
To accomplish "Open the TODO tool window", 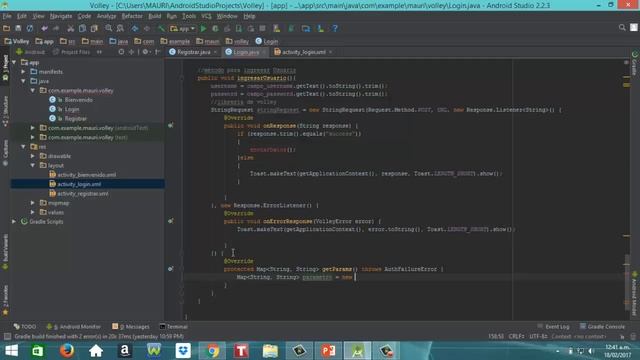I will [25, 327].
